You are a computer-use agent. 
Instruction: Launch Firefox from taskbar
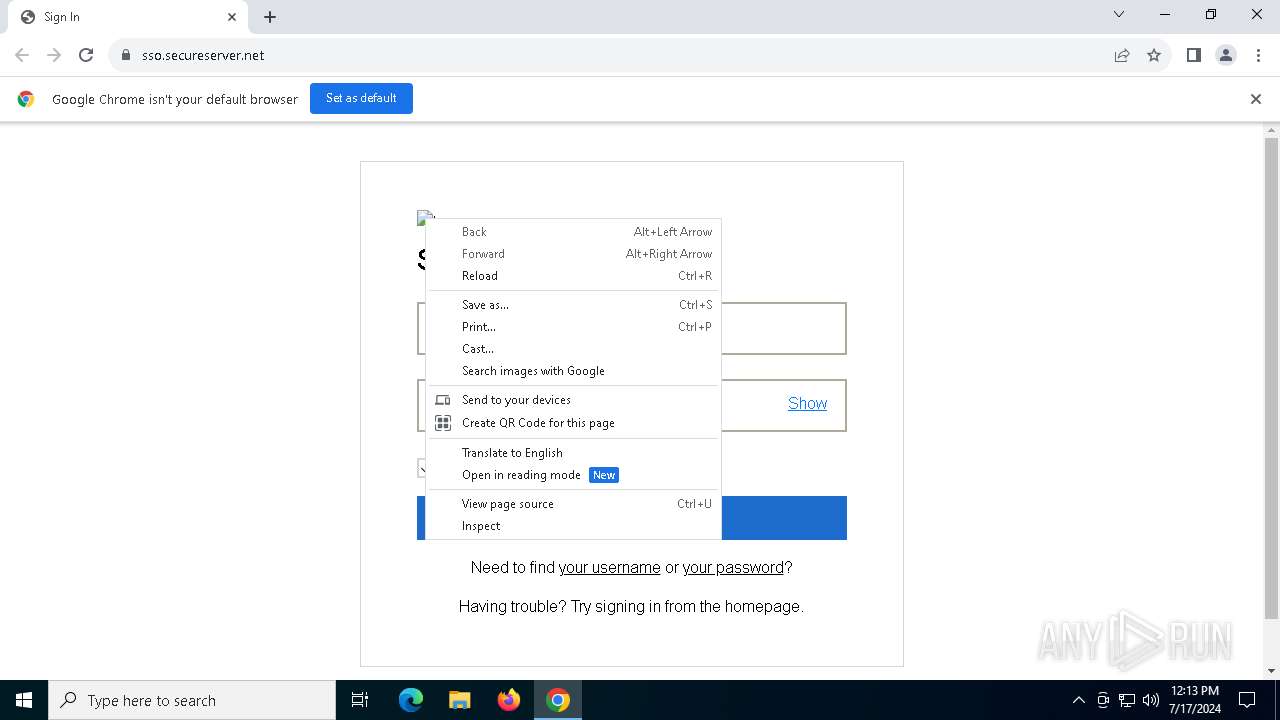tap(509, 700)
